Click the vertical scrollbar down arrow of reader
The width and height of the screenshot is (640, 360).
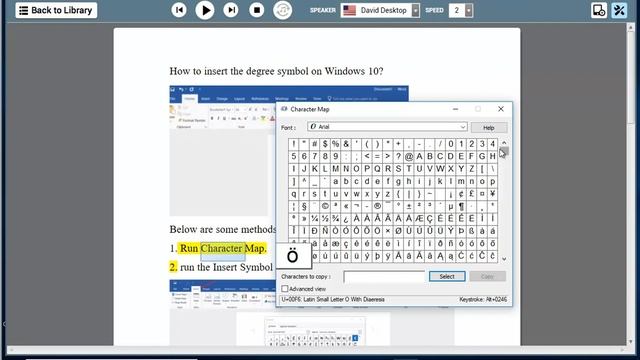(x=631, y=341)
